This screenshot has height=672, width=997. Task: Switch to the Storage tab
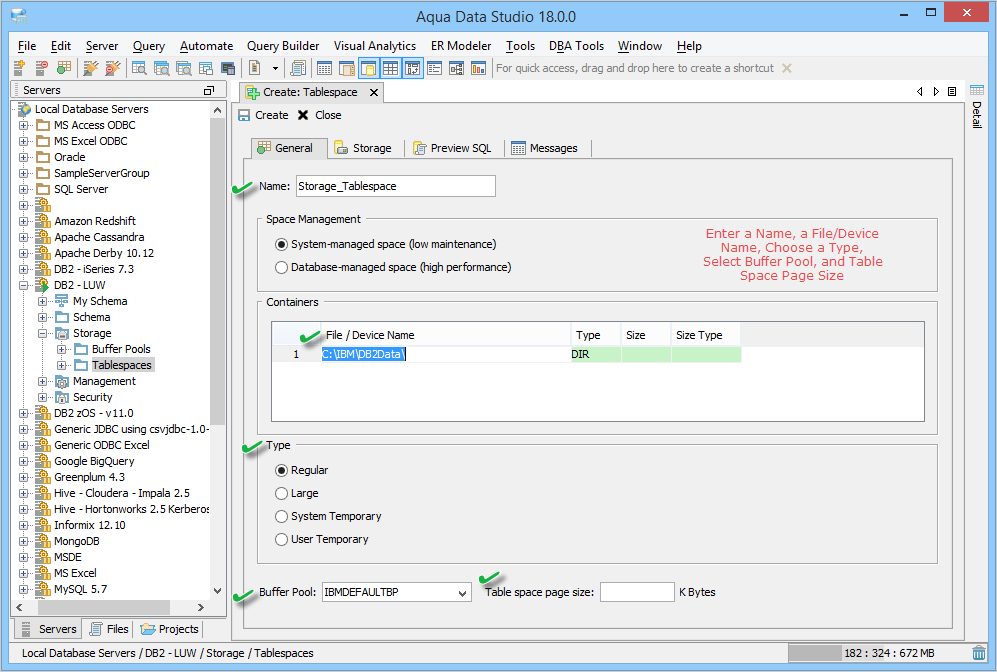363,148
